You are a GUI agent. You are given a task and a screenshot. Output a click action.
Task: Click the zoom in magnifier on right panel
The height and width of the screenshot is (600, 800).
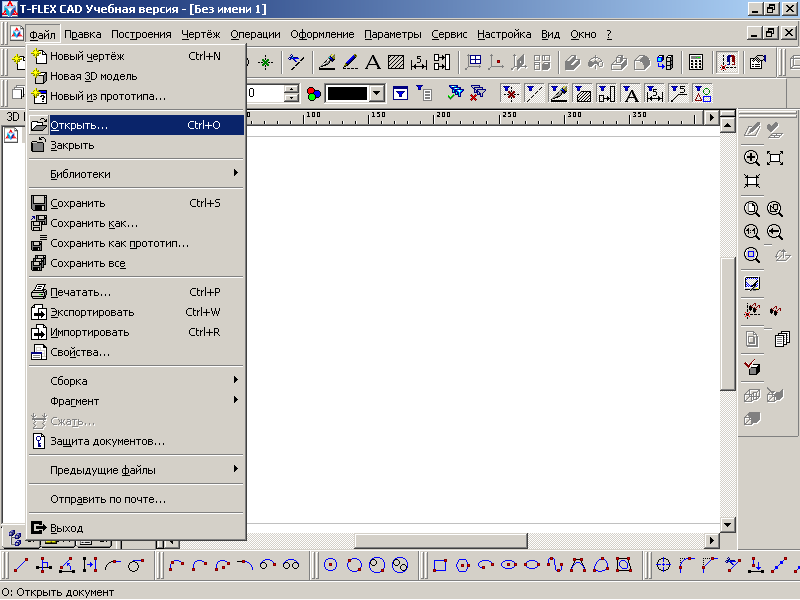(x=752, y=158)
